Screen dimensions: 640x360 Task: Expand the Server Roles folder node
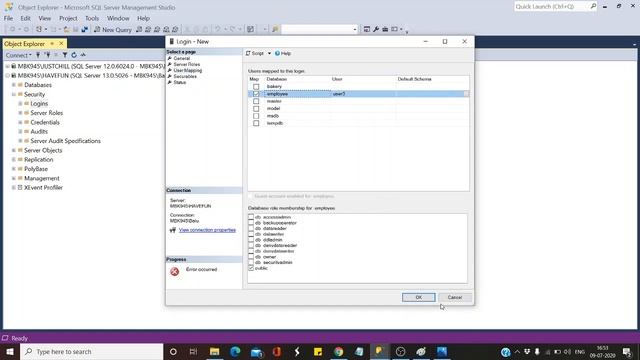pyautogui.click(x=20, y=113)
